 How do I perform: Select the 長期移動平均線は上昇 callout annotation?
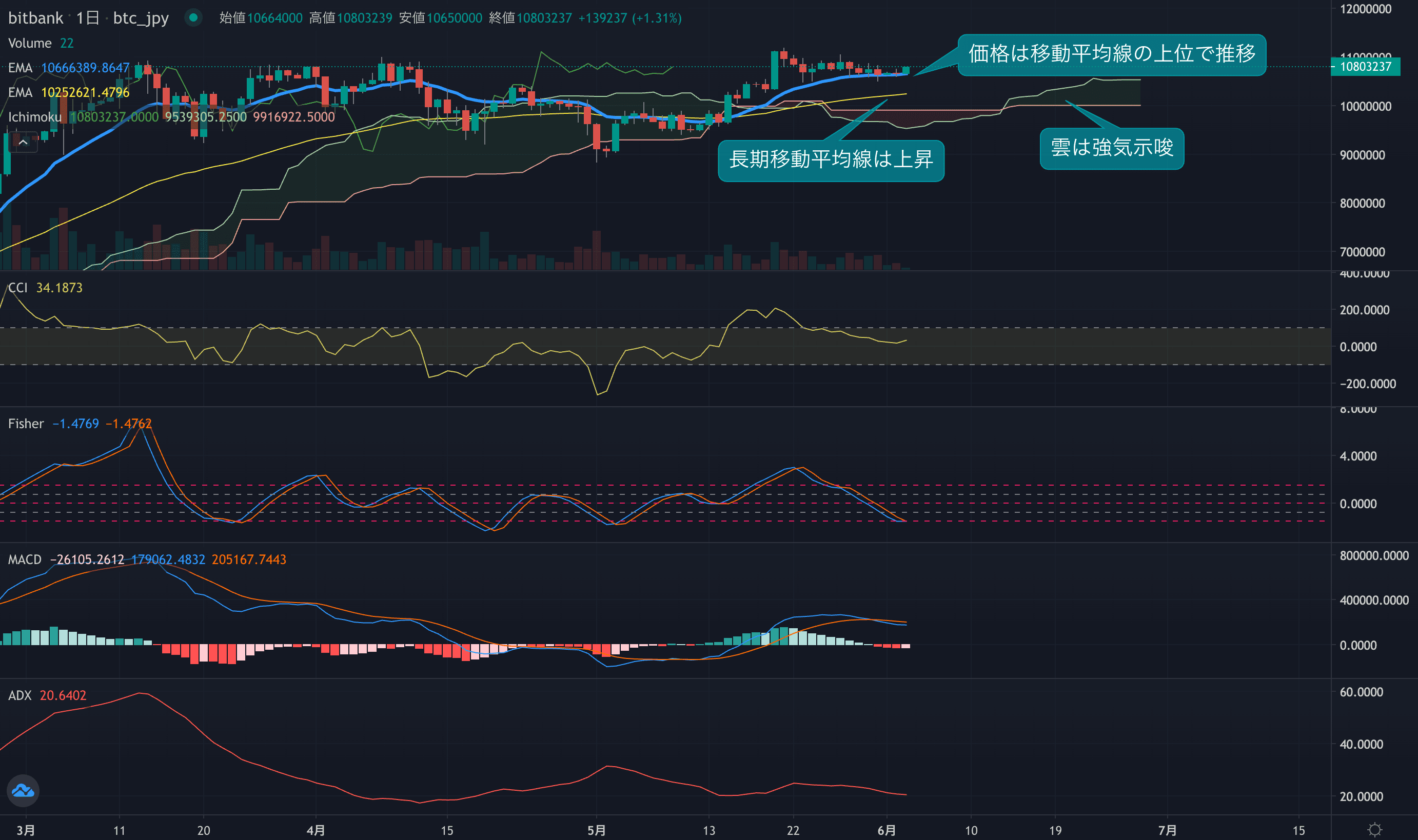pos(830,159)
